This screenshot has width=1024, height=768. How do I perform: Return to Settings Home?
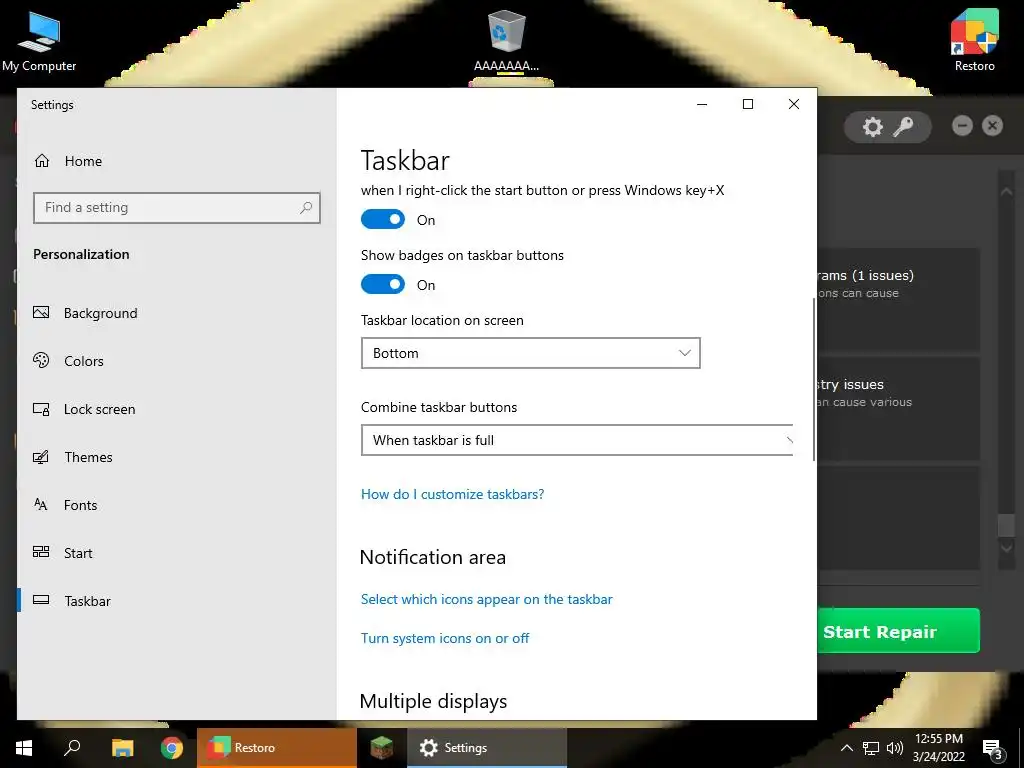(x=83, y=161)
